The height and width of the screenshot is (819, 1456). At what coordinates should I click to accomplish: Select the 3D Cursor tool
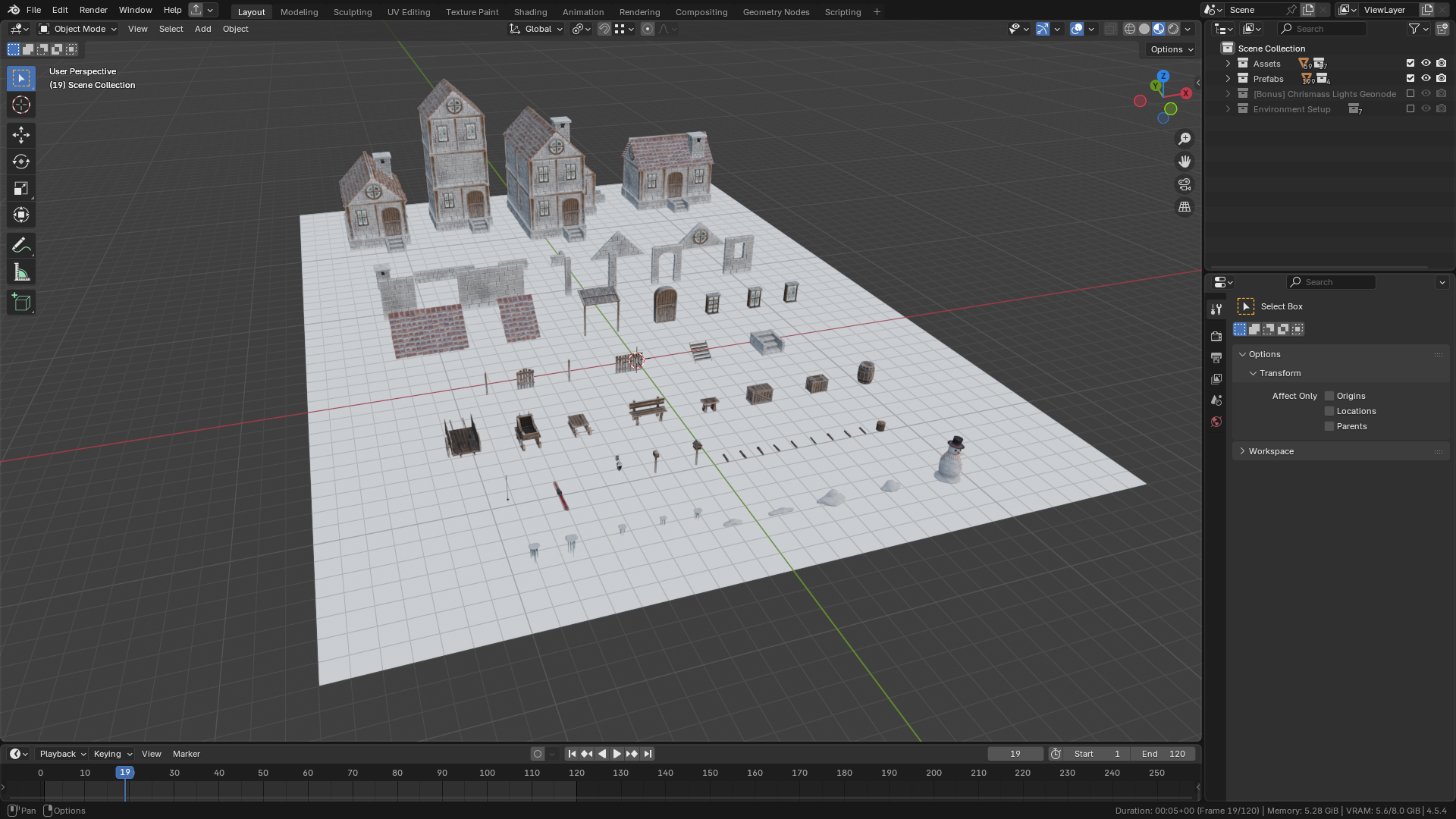(20, 105)
